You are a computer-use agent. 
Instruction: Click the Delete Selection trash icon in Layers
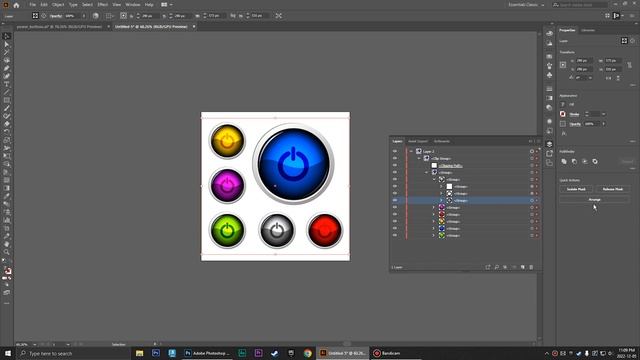(x=531, y=267)
